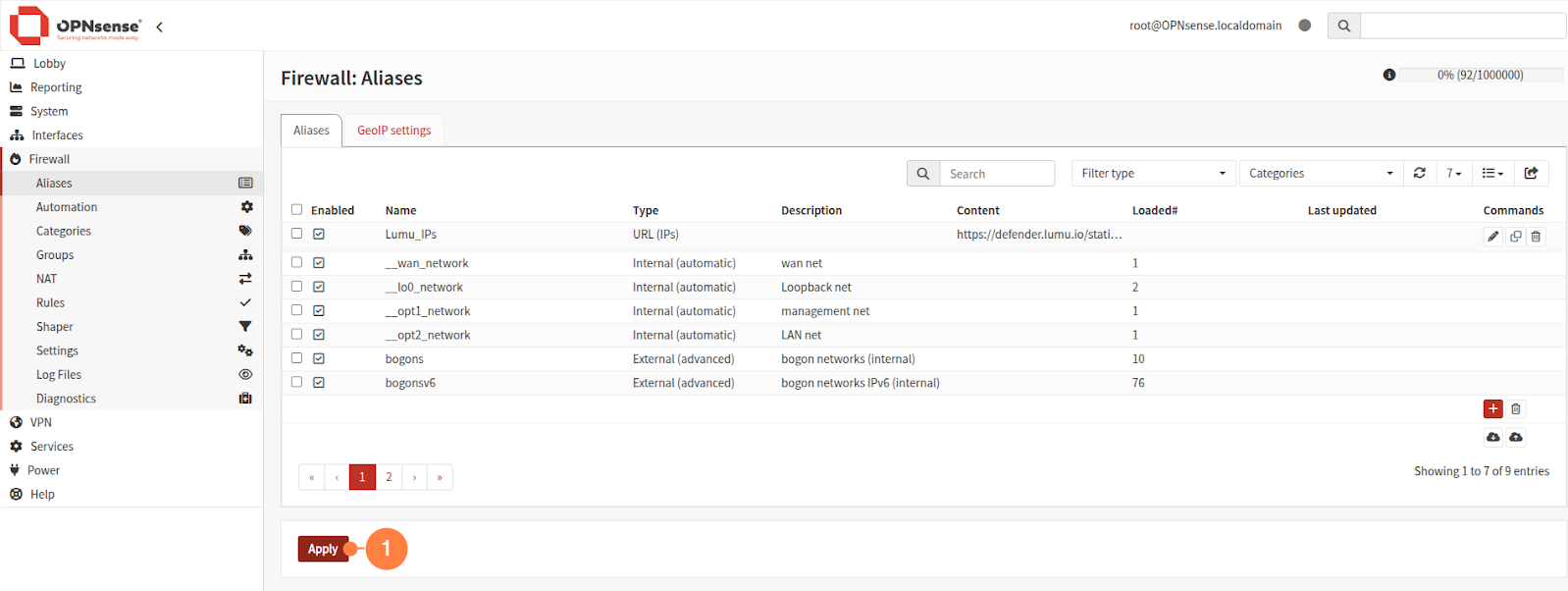This screenshot has width=1568, height=591.
Task: Click the alias table usage progress bar
Action: [1480, 76]
